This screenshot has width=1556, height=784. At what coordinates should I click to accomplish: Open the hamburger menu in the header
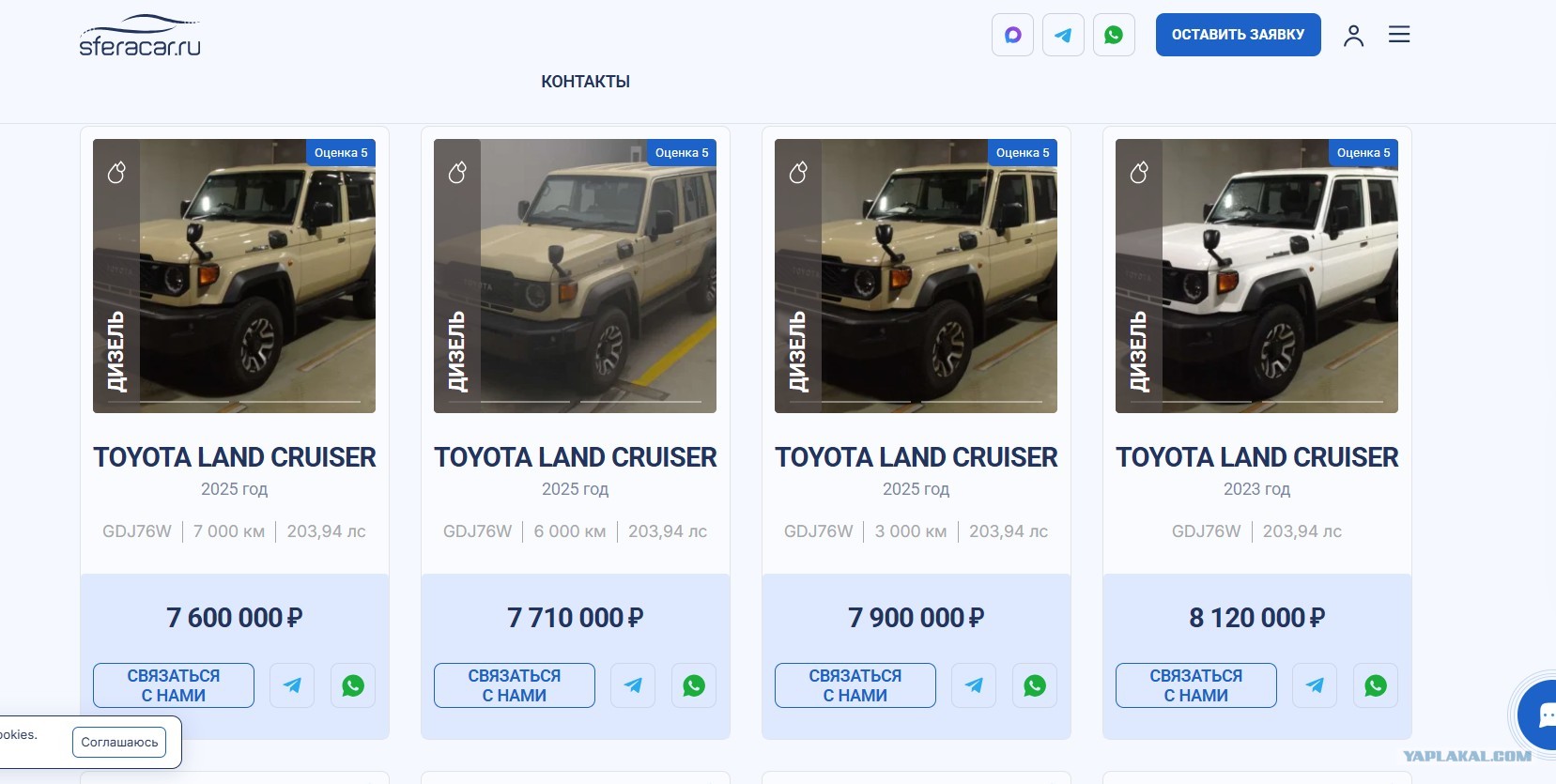(x=1399, y=35)
